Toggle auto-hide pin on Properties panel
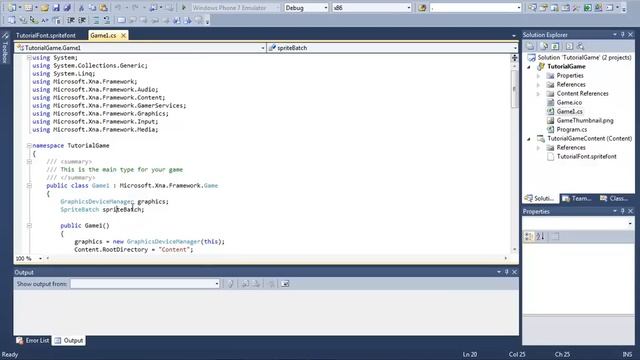Screen dimensions: 640x360 [622, 211]
